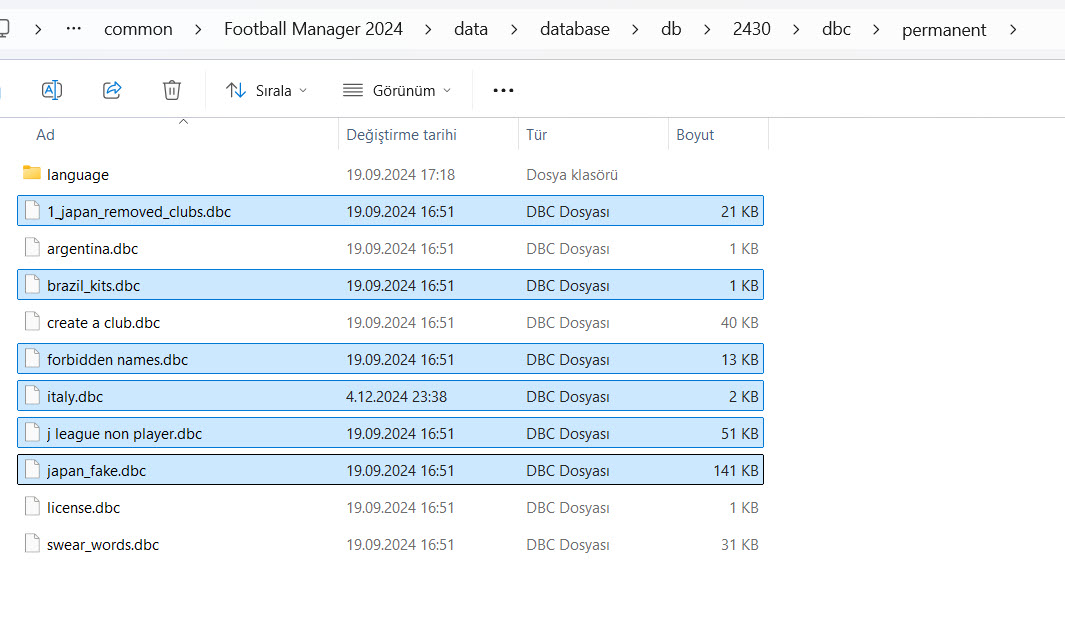1065x621 pixels.
Task: Sort by Boyut column header
Action: [695, 135]
